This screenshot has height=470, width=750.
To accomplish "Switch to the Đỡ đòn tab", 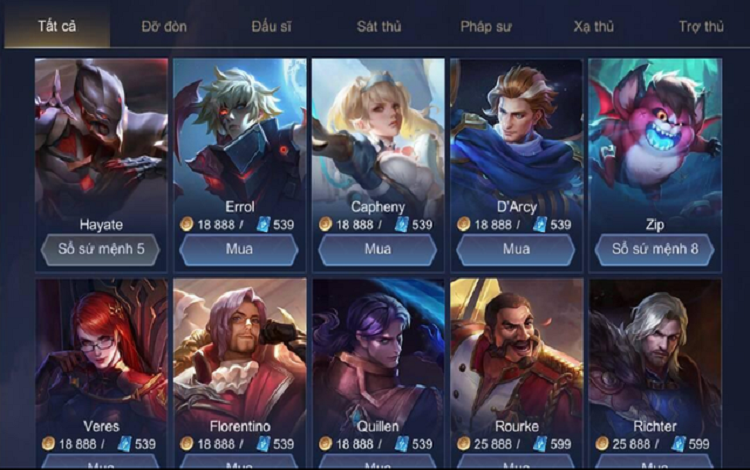I will pyautogui.click(x=164, y=26).
